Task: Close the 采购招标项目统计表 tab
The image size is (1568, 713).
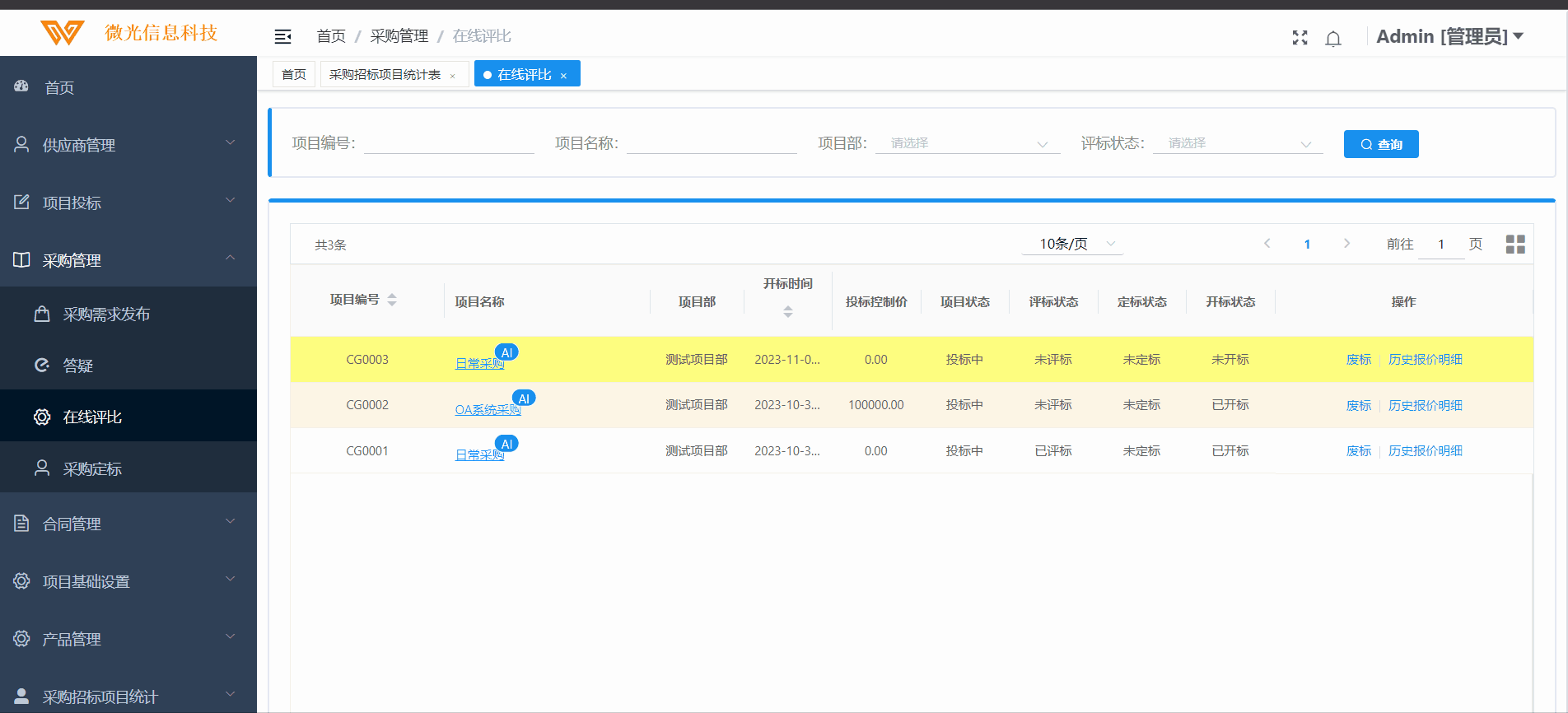Action: coord(453,76)
